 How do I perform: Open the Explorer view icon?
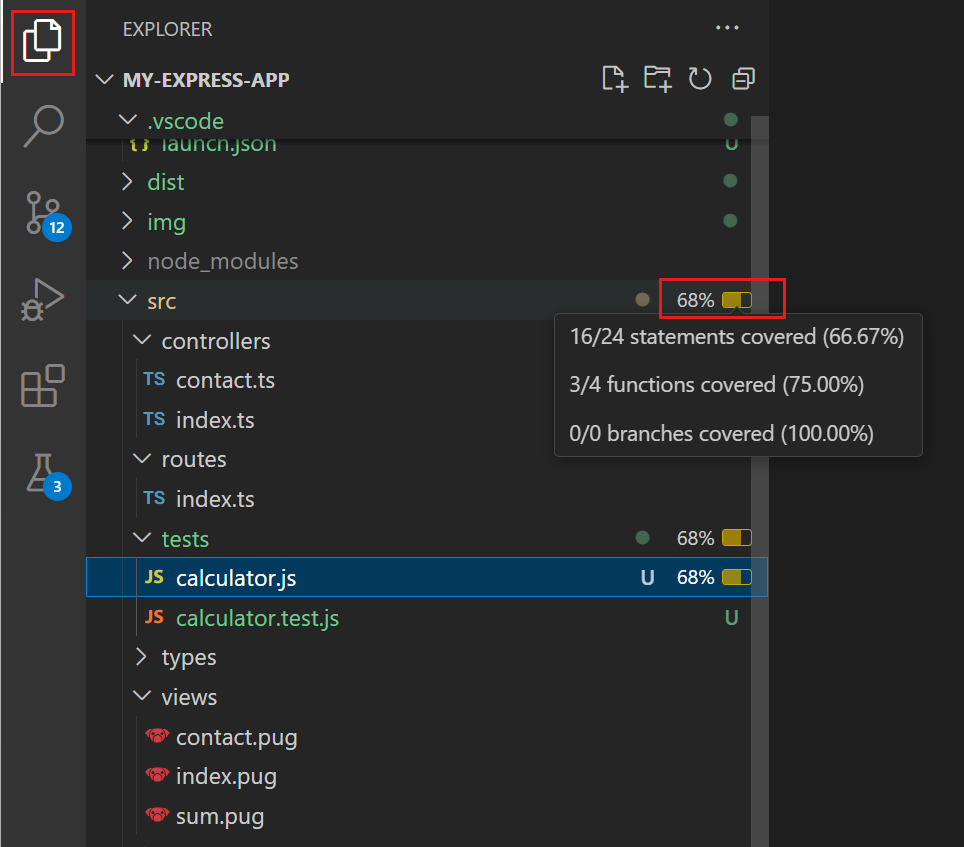[43, 42]
